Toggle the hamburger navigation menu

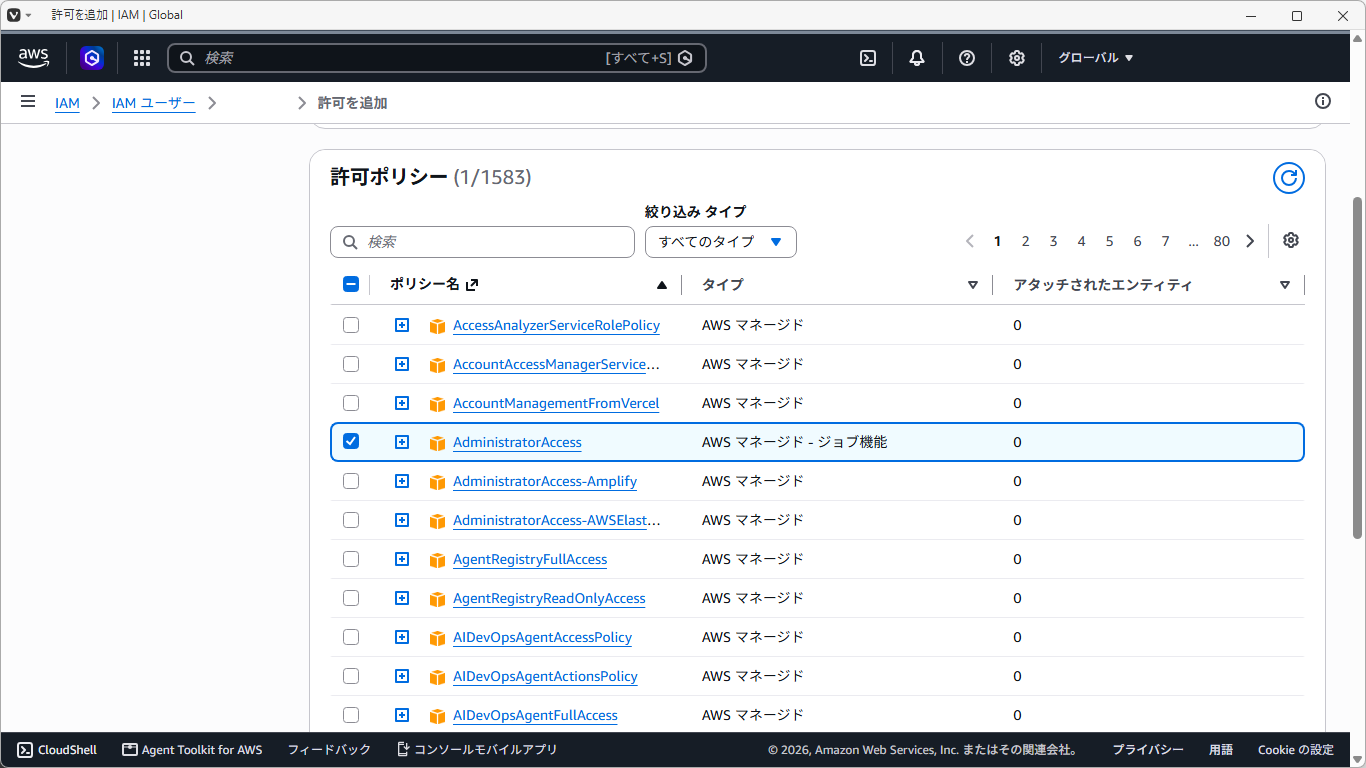coord(28,102)
